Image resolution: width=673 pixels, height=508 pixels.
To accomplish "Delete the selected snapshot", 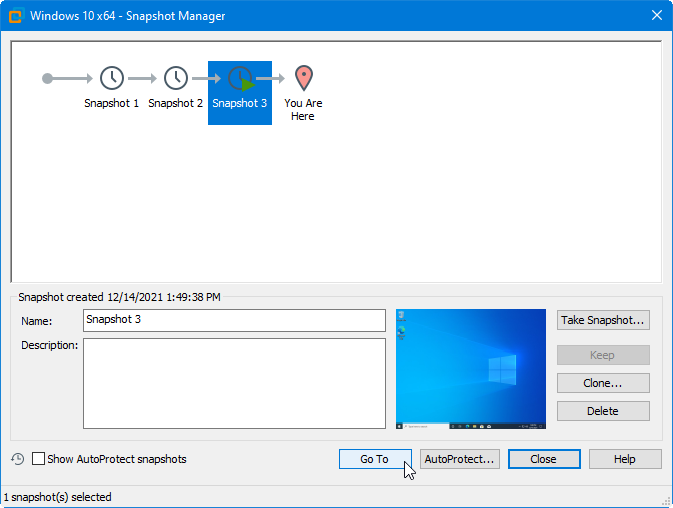I will pos(603,411).
